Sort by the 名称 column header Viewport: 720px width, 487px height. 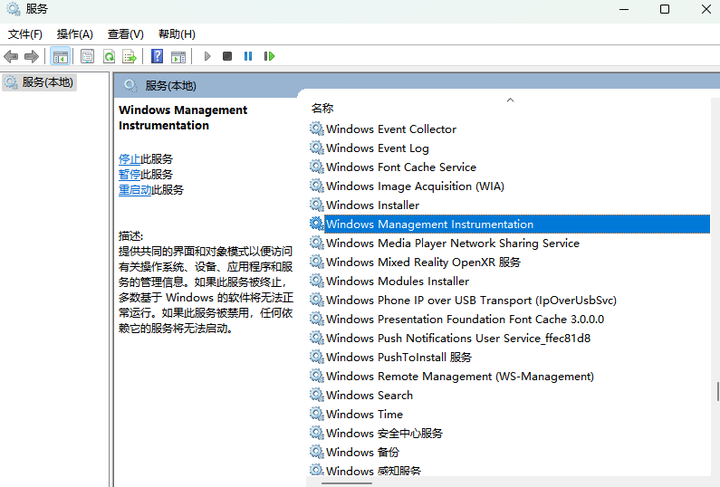click(322, 108)
